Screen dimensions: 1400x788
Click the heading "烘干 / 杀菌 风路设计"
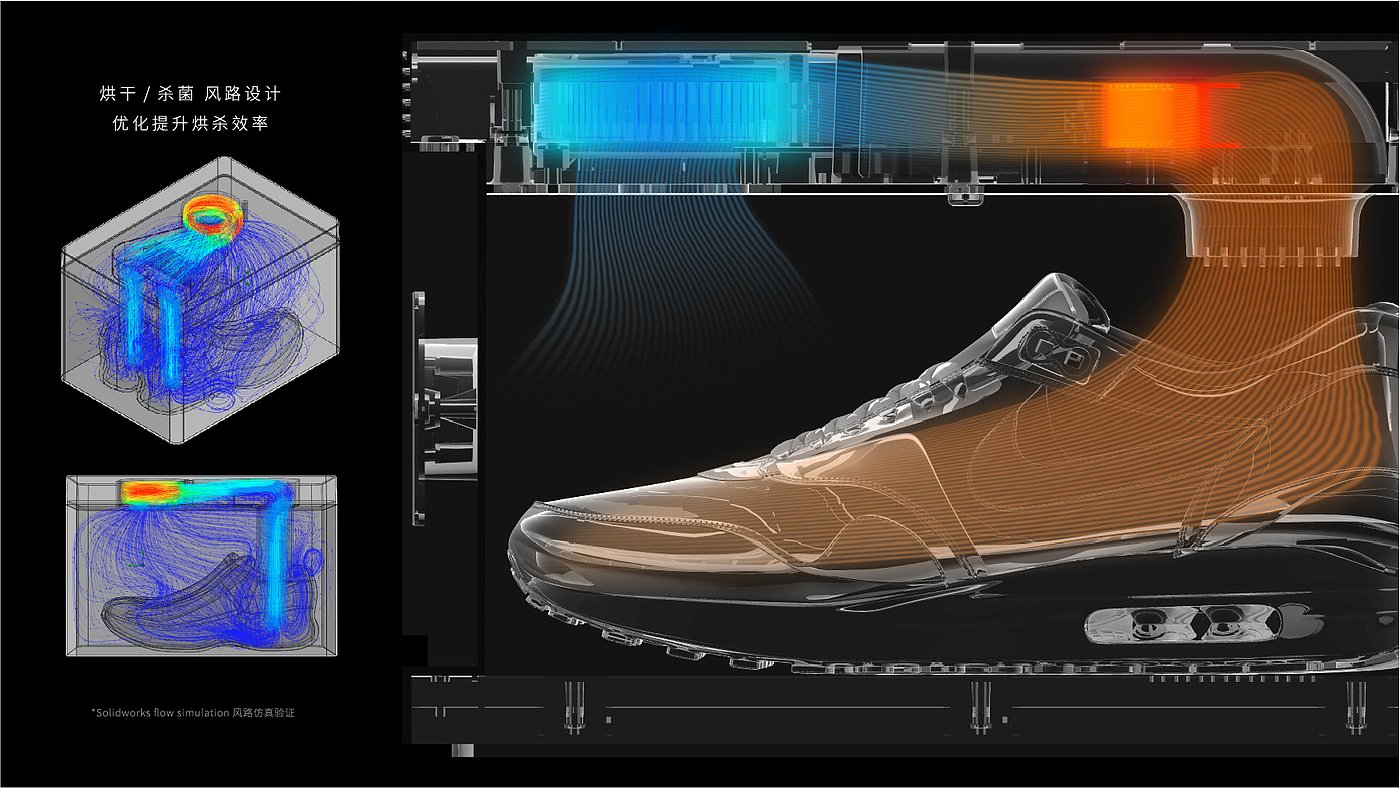pos(191,94)
